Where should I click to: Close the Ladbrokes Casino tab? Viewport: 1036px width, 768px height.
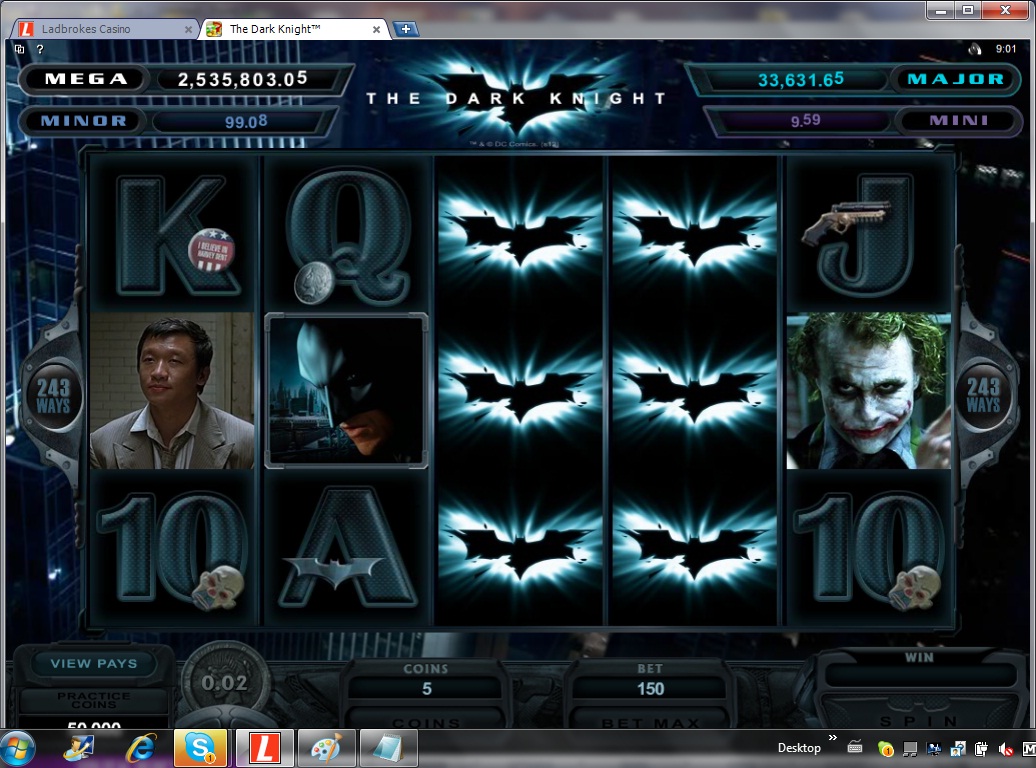click(x=189, y=30)
